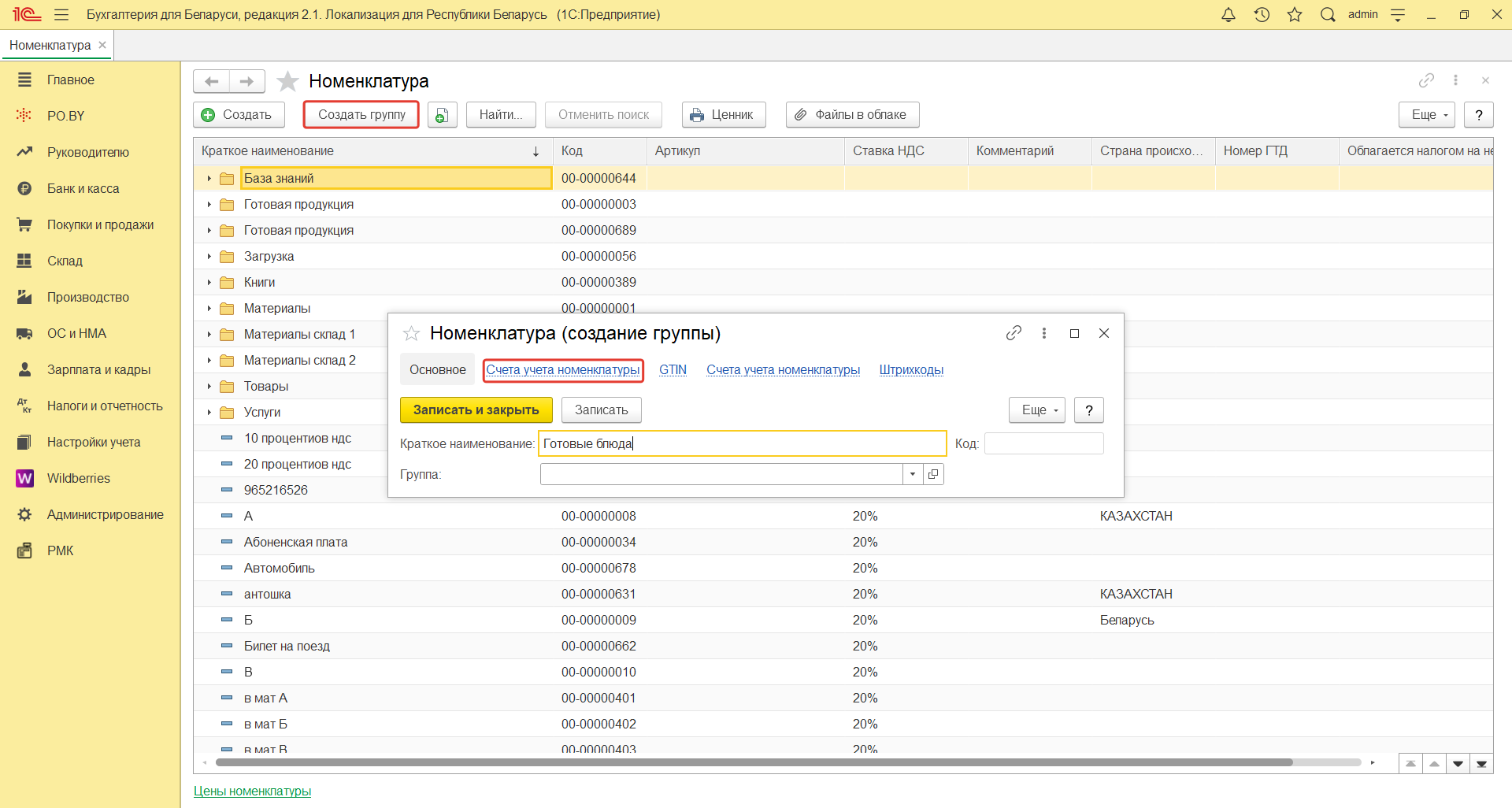Open favorites star icon in title bar
The image size is (1512, 808).
1295,15
